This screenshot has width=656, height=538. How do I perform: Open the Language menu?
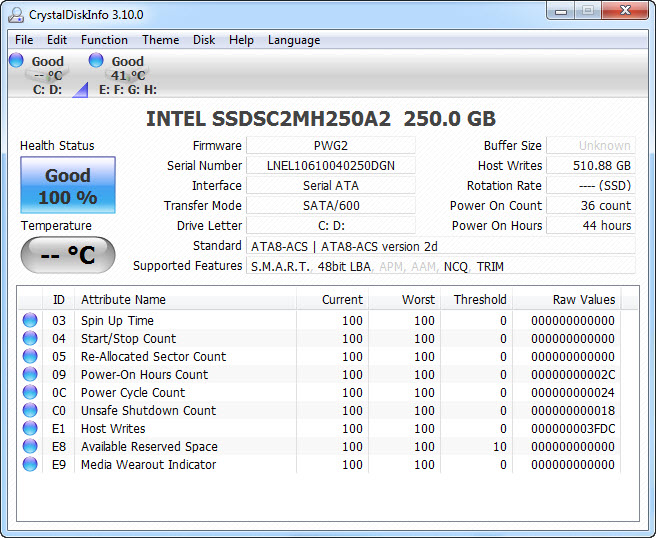tap(294, 40)
